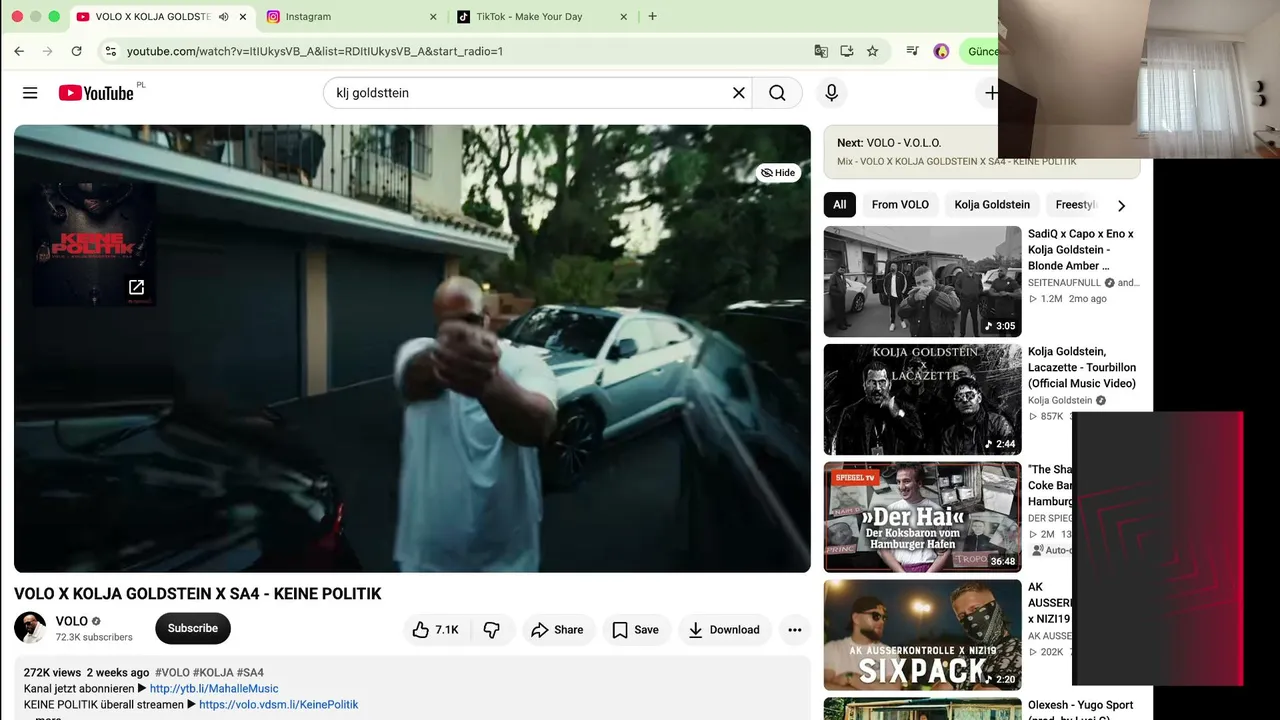The width and height of the screenshot is (1280, 720).
Task: Show more filter chips with the chevron
Action: pyautogui.click(x=1121, y=205)
